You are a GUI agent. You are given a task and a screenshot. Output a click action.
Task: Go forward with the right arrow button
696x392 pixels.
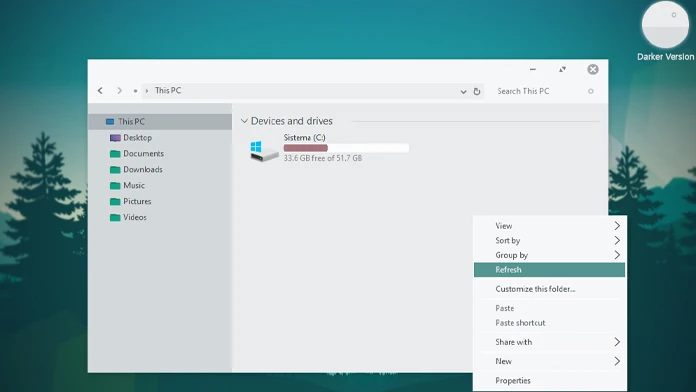(x=119, y=91)
